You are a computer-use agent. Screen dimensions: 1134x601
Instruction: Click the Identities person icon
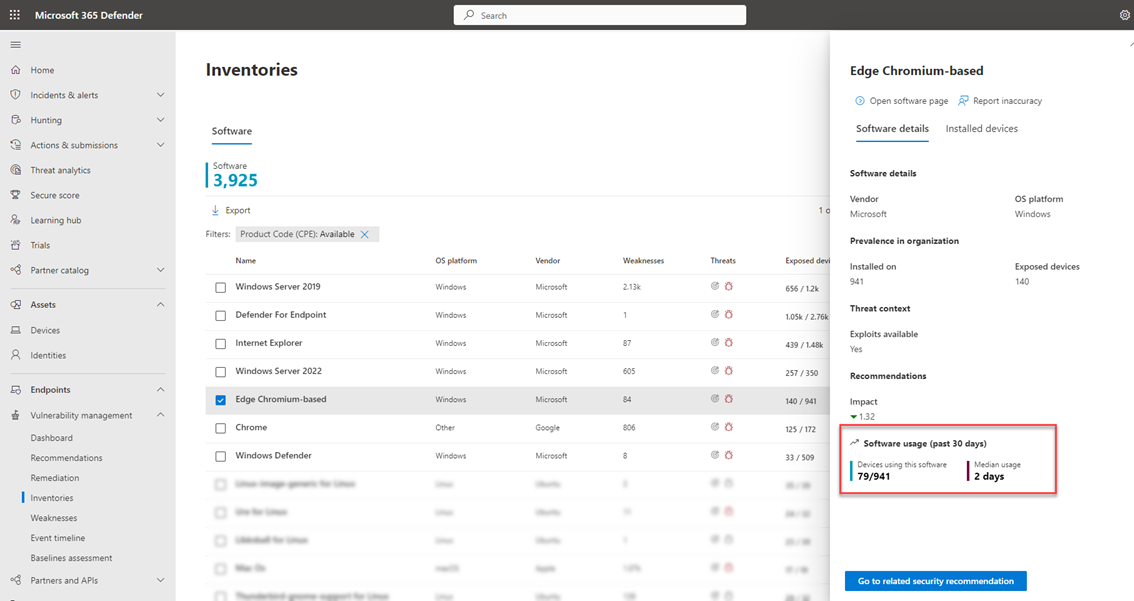[x=15, y=355]
